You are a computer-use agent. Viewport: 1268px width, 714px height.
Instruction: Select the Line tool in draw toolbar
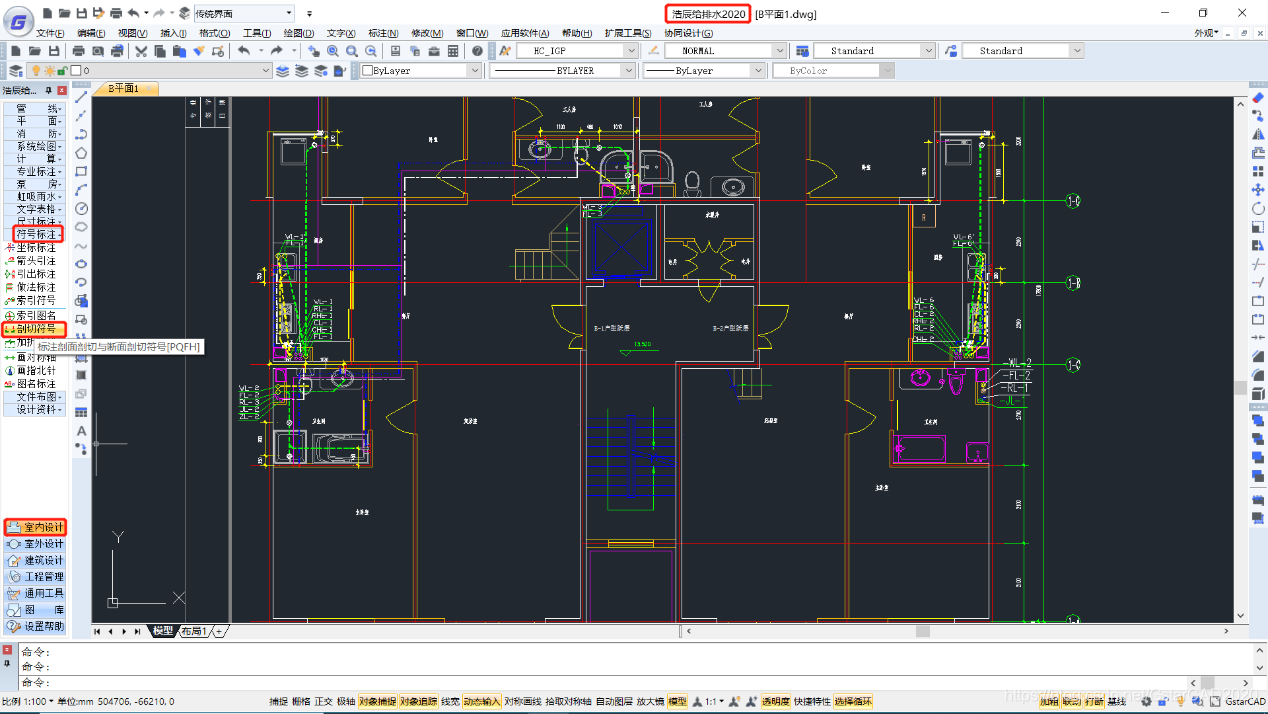[x=81, y=97]
